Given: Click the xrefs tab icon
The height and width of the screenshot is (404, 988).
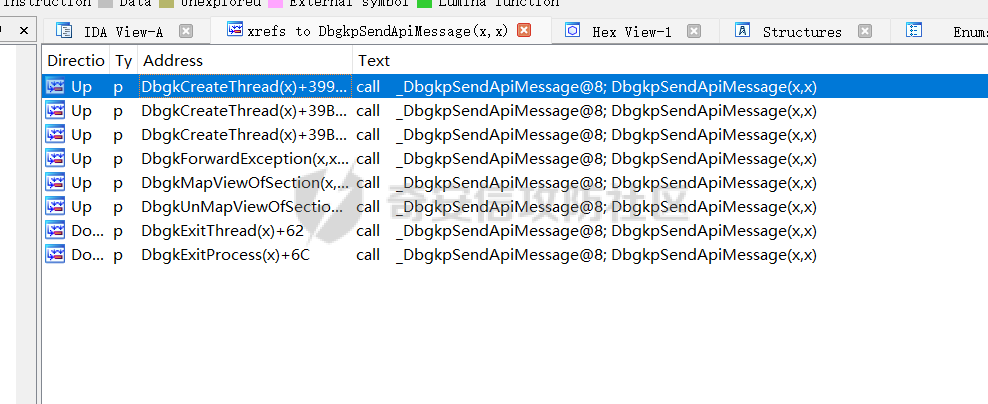Looking at the screenshot, I should tap(235, 31).
